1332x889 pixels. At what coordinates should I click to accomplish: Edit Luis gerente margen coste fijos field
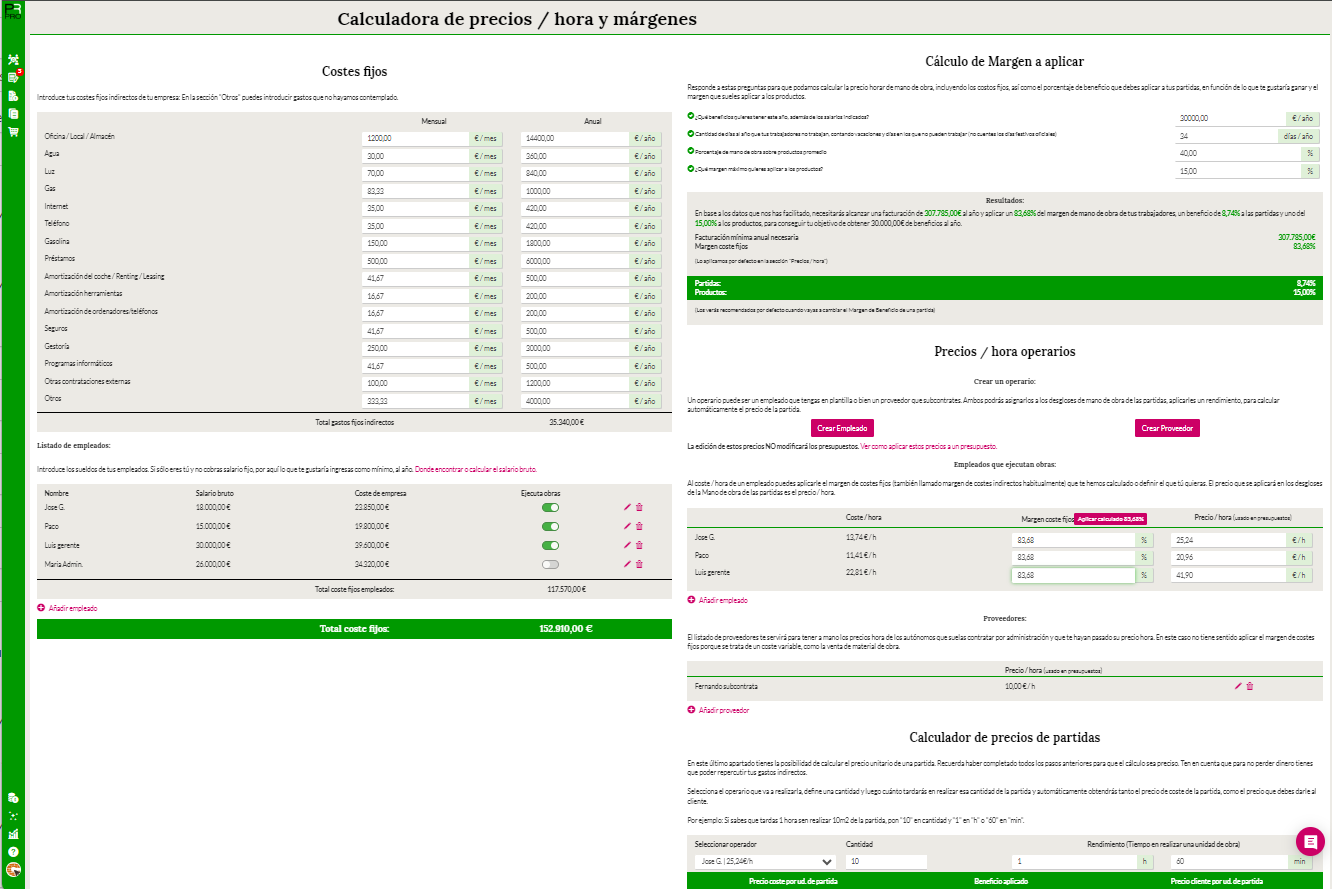click(x=1073, y=575)
